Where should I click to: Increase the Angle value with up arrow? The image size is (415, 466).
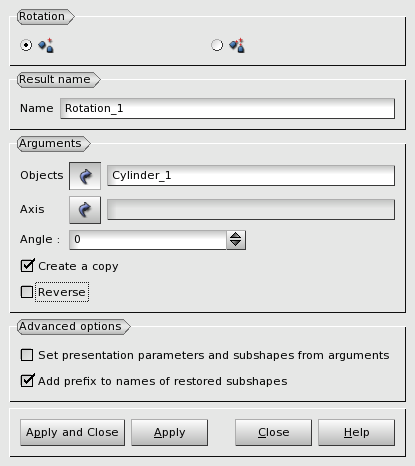pos(236,236)
